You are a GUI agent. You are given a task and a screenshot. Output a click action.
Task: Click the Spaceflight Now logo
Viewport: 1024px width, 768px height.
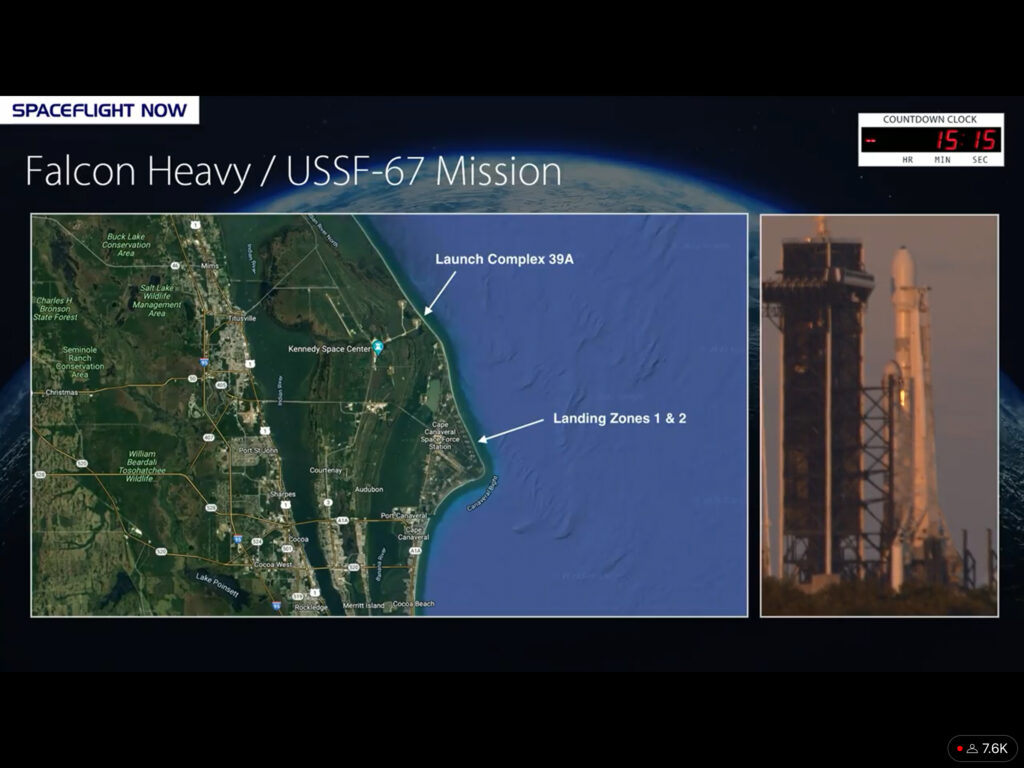pyautogui.click(x=100, y=110)
